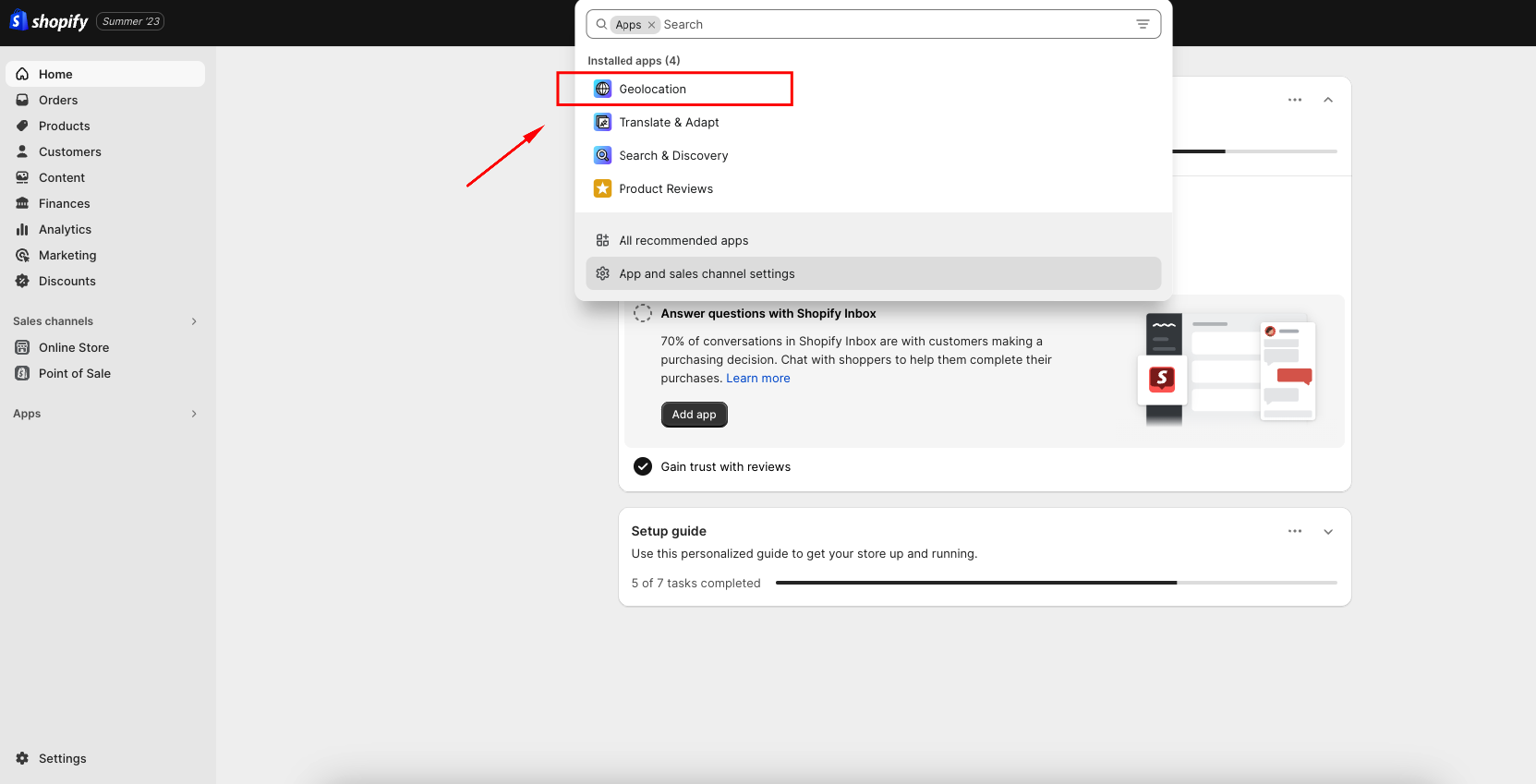
Task: Expand the Setup guide card chevron
Action: tap(1328, 531)
